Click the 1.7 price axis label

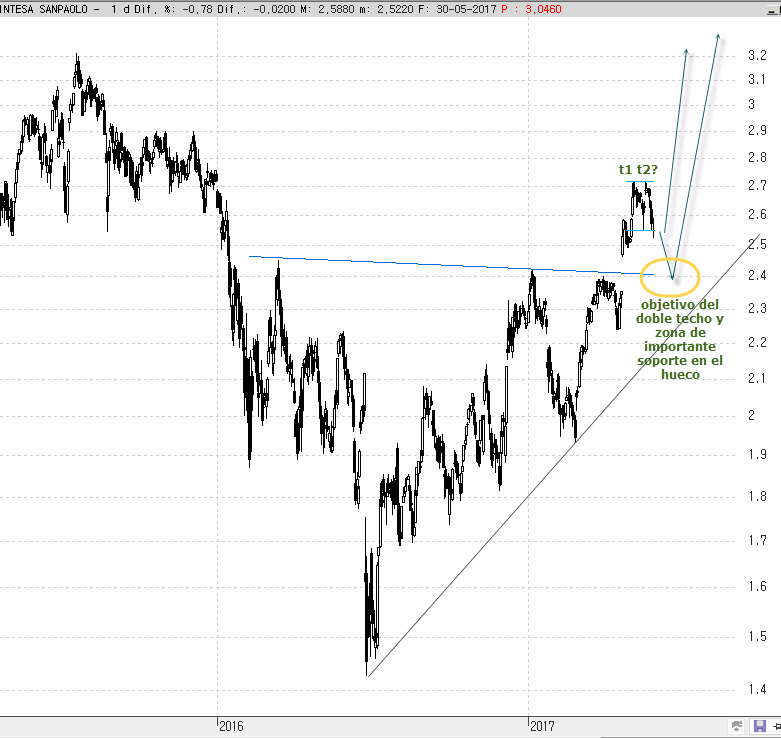757,540
